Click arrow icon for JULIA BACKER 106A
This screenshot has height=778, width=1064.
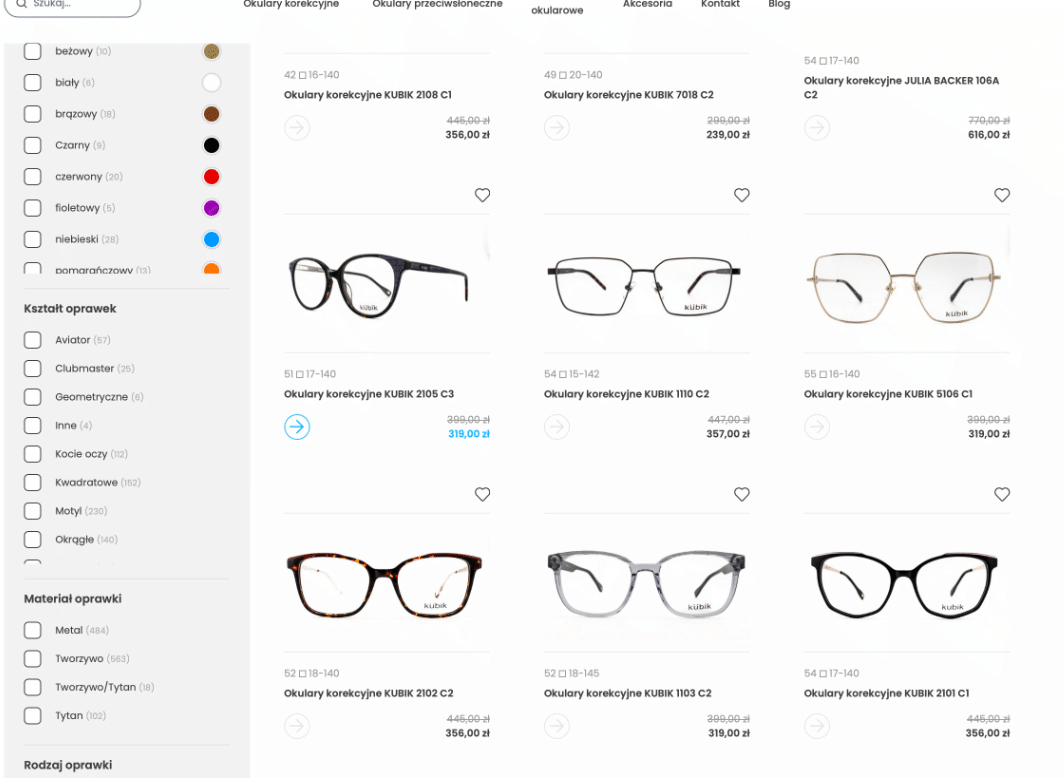point(817,128)
